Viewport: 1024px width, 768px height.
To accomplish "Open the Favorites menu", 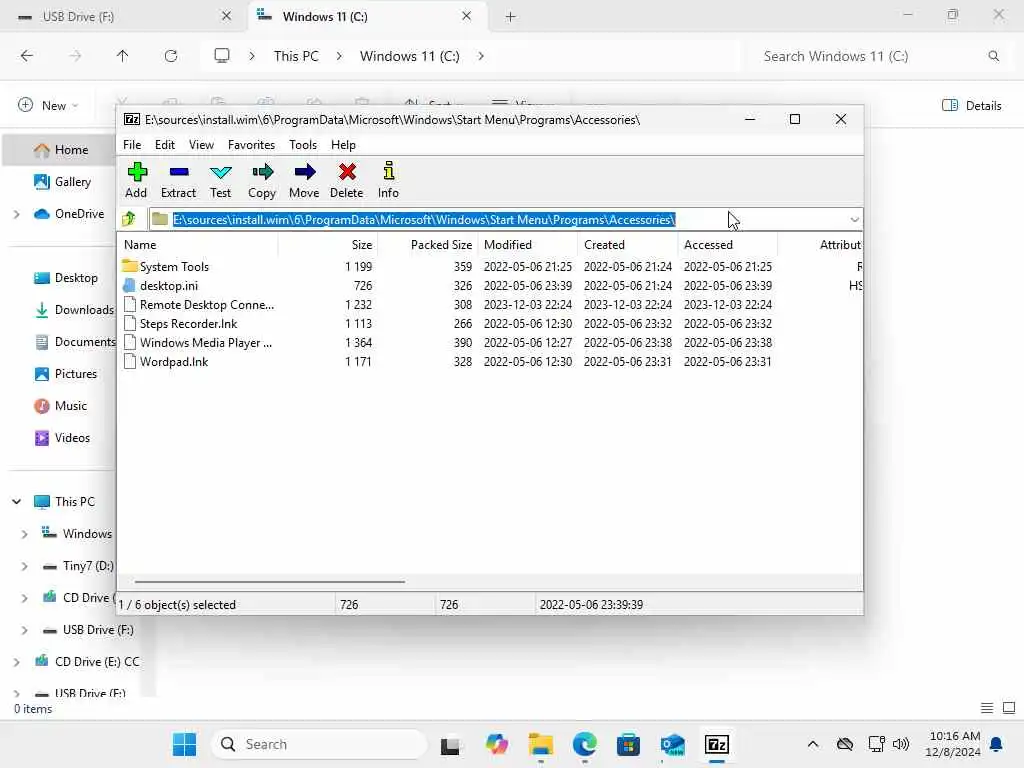I will (251, 145).
